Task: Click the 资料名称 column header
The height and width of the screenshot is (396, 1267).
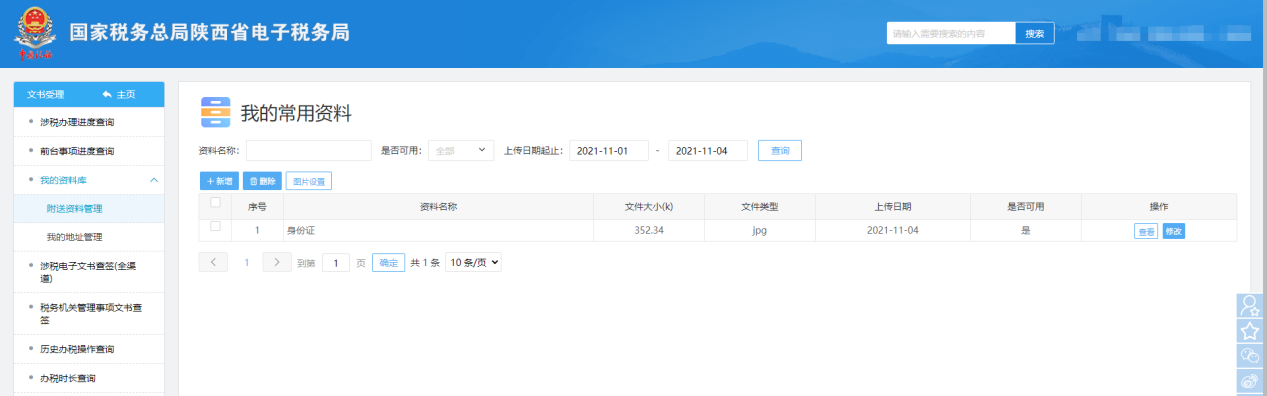Action: 438,206
